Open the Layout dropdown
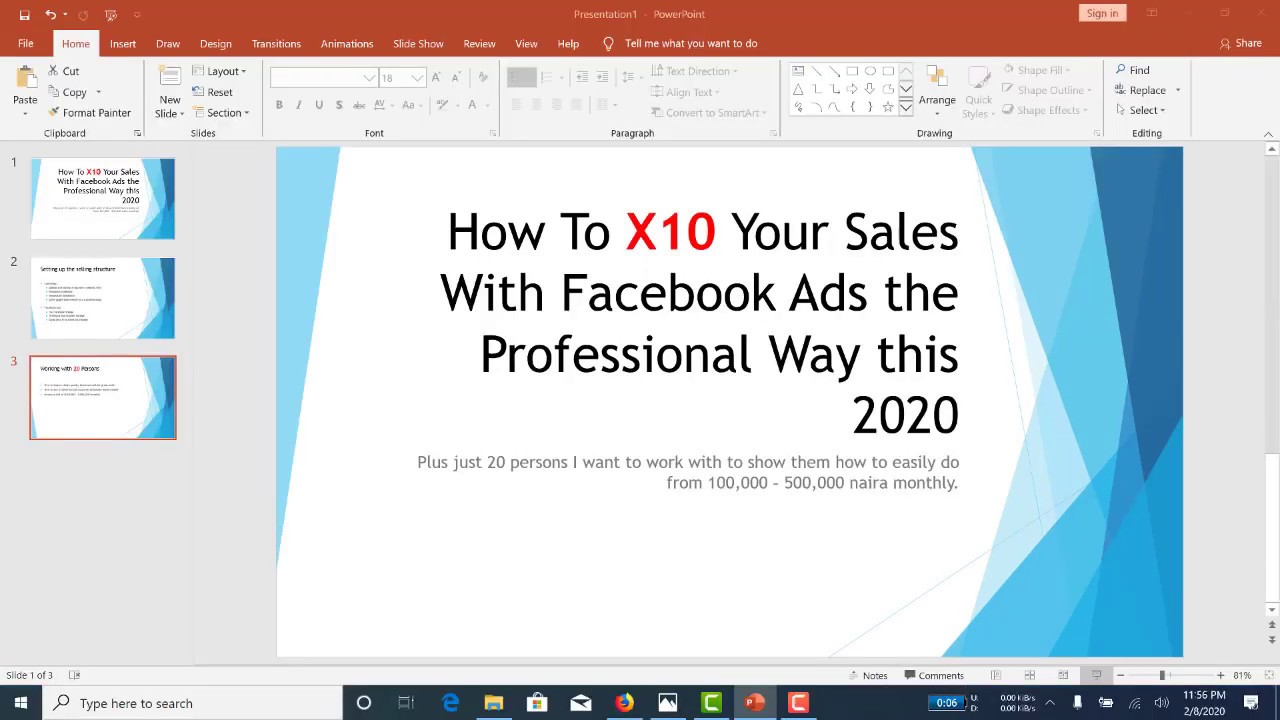The height and width of the screenshot is (720, 1280). point(219,71)
